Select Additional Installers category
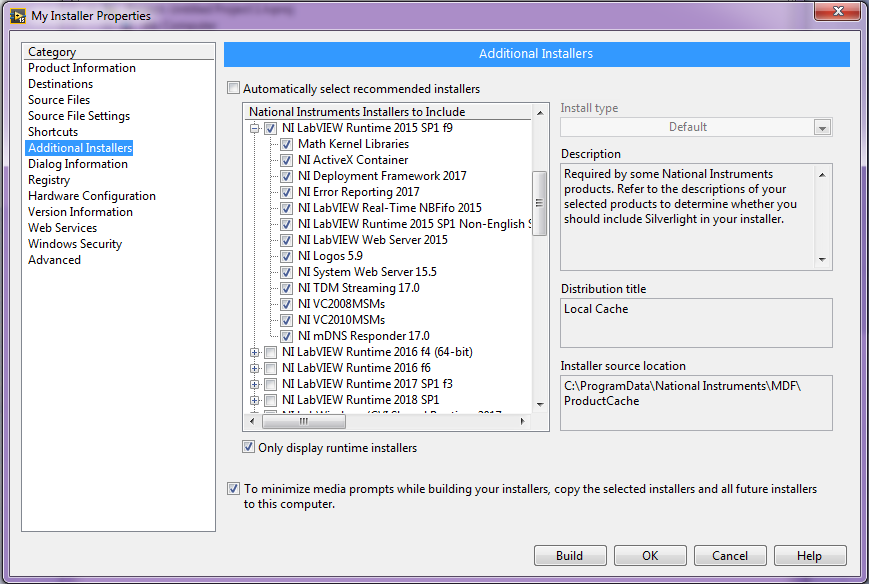 pyautogui.click(x=80, y=148)
